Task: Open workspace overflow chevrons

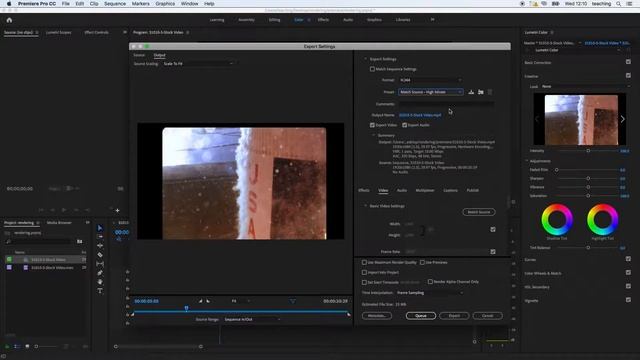Action: 433,20
